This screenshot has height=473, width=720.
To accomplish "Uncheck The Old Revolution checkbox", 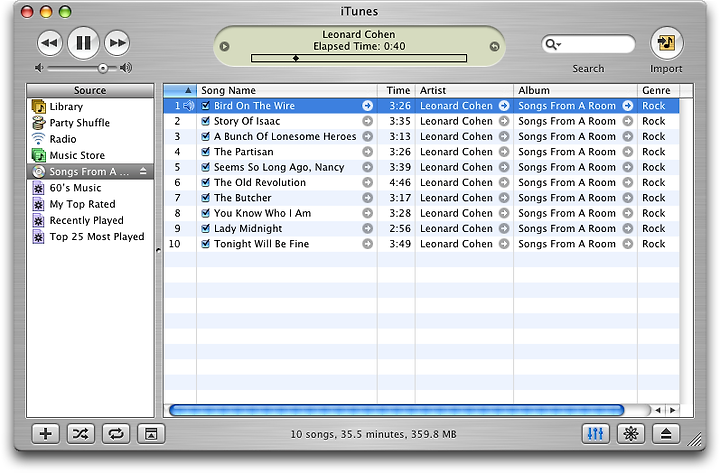I will 205,182.
